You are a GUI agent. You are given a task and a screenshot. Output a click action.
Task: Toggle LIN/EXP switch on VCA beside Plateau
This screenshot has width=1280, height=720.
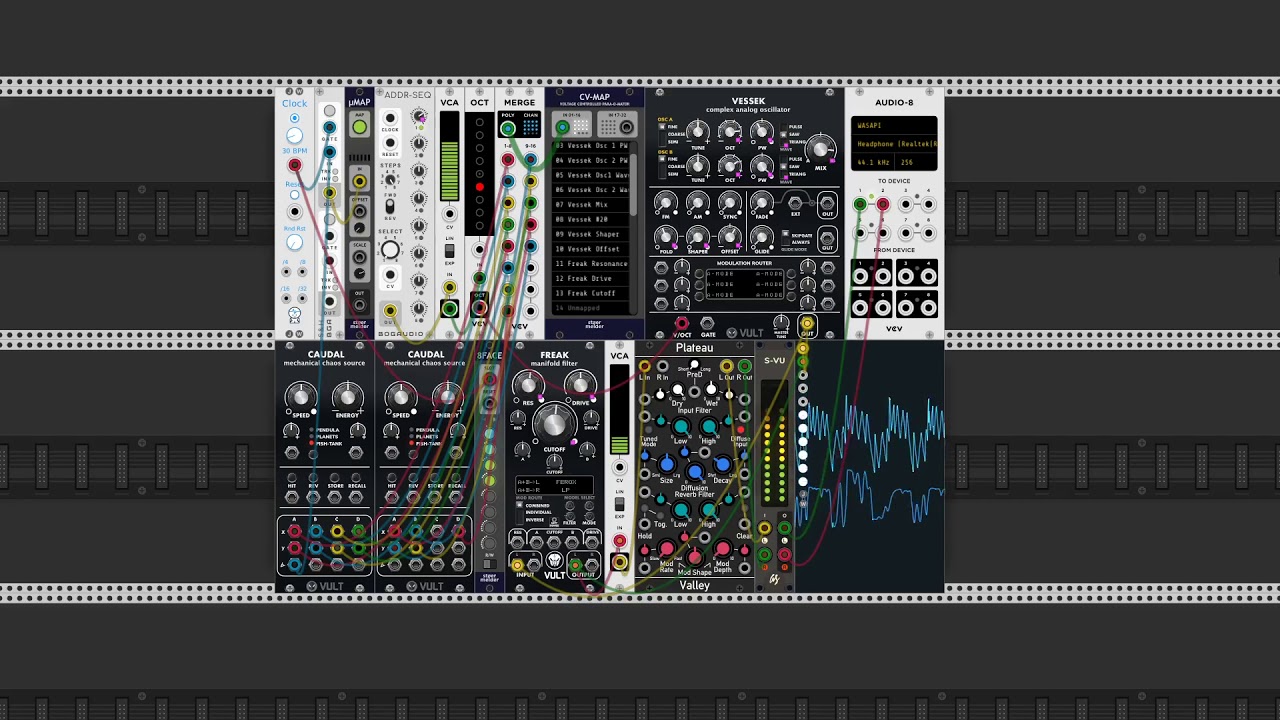[619, 502]
